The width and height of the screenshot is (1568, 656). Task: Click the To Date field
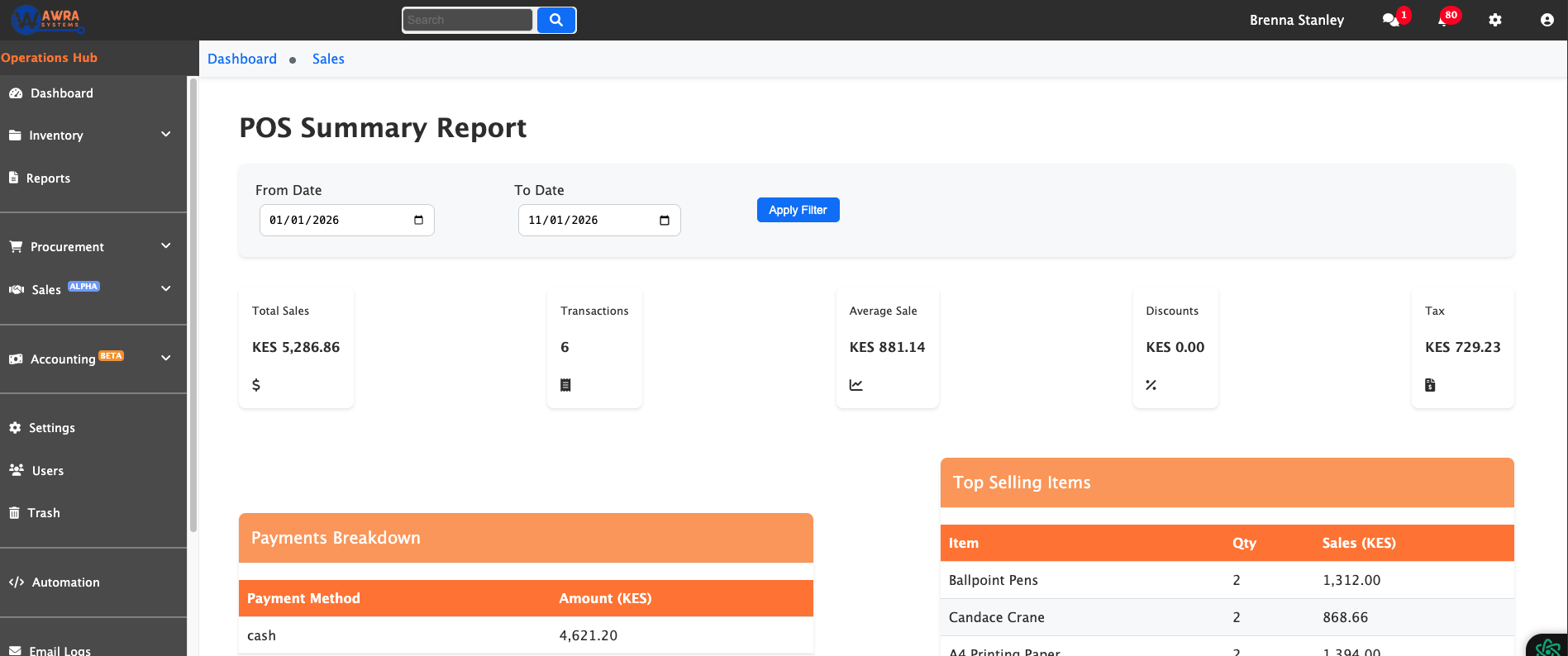point(599,220)
